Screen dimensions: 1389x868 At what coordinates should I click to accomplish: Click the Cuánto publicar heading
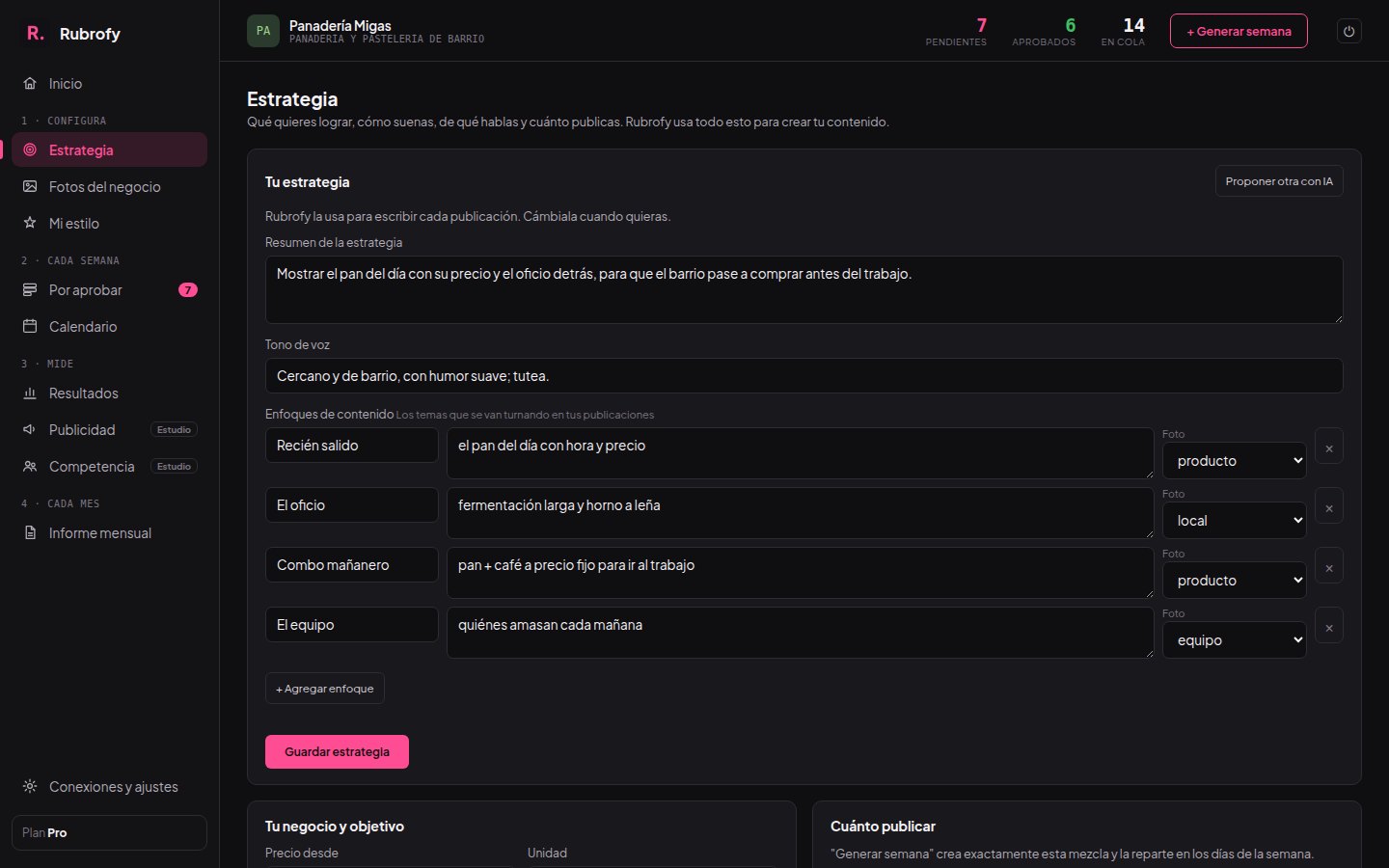(x=883, y=827)
